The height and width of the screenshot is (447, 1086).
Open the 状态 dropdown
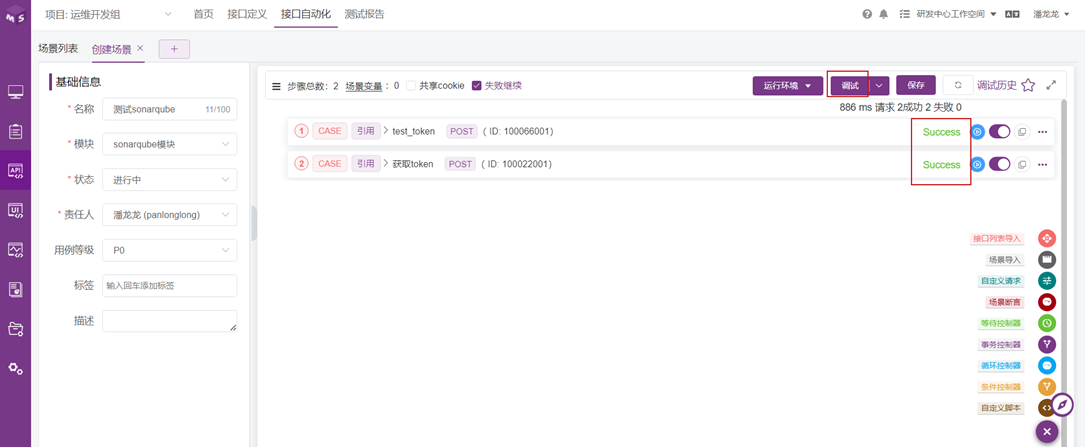169,179
